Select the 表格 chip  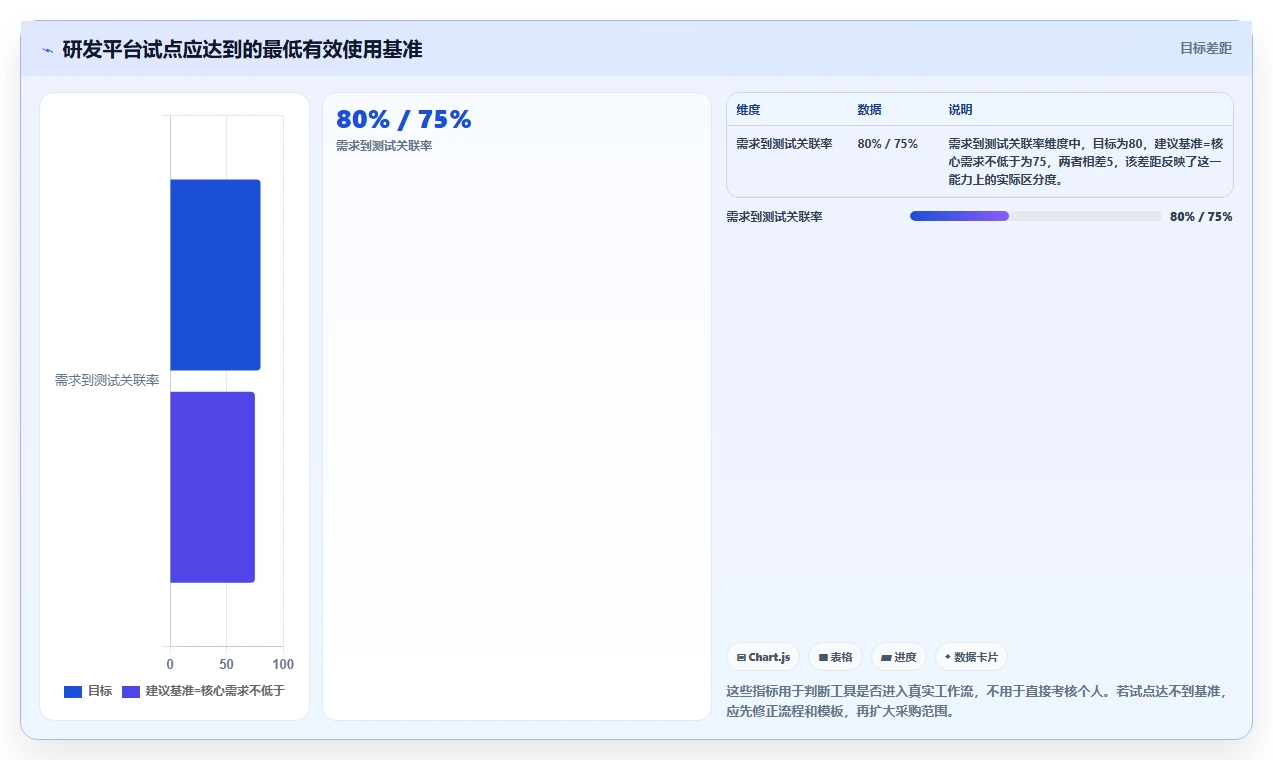pos(835,657)
